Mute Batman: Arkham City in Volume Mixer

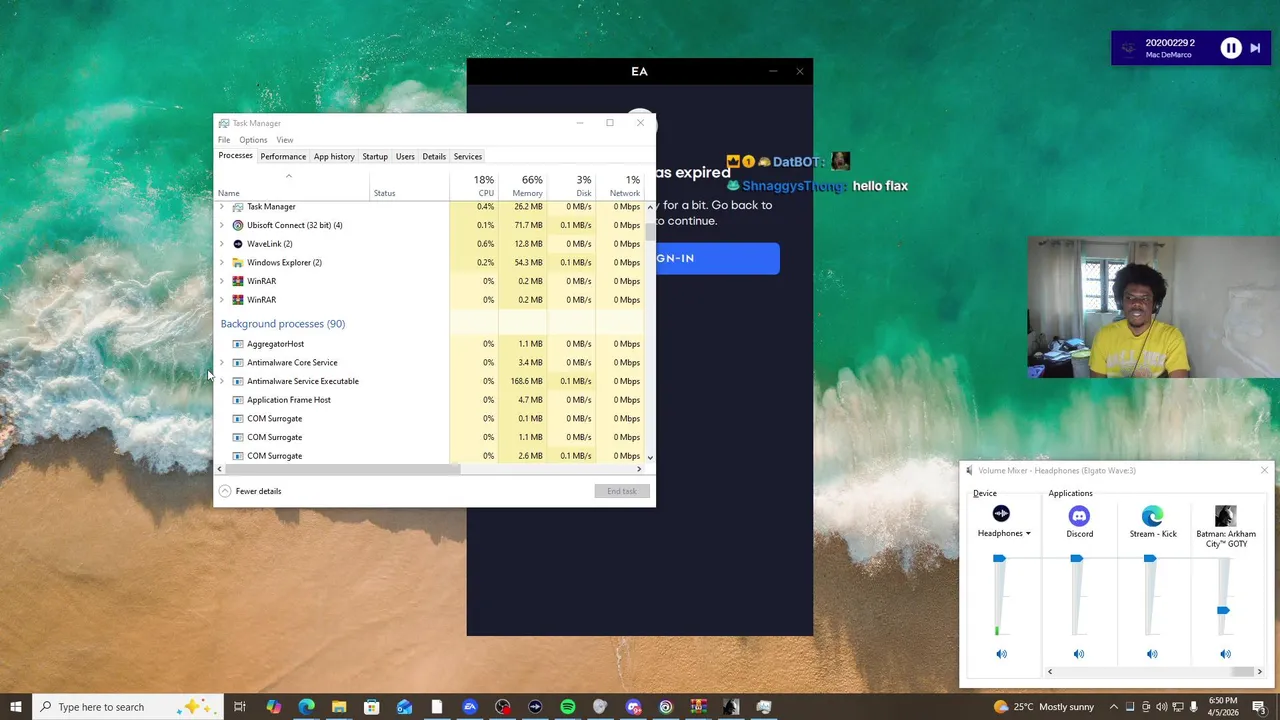coord(1225,654)
